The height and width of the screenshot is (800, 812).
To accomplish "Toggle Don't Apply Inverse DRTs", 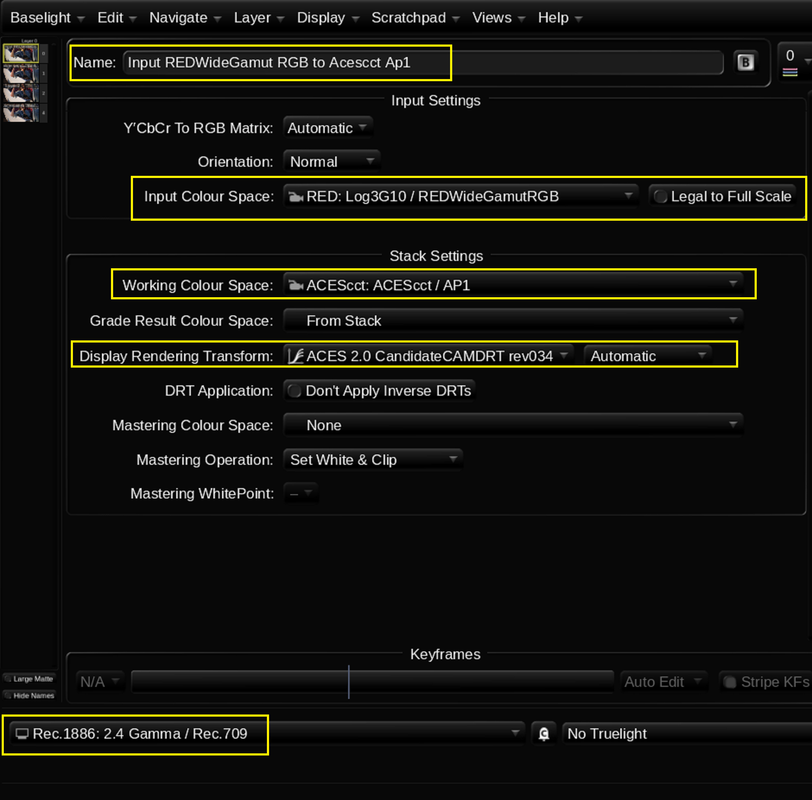I will (x=380, y=390).
